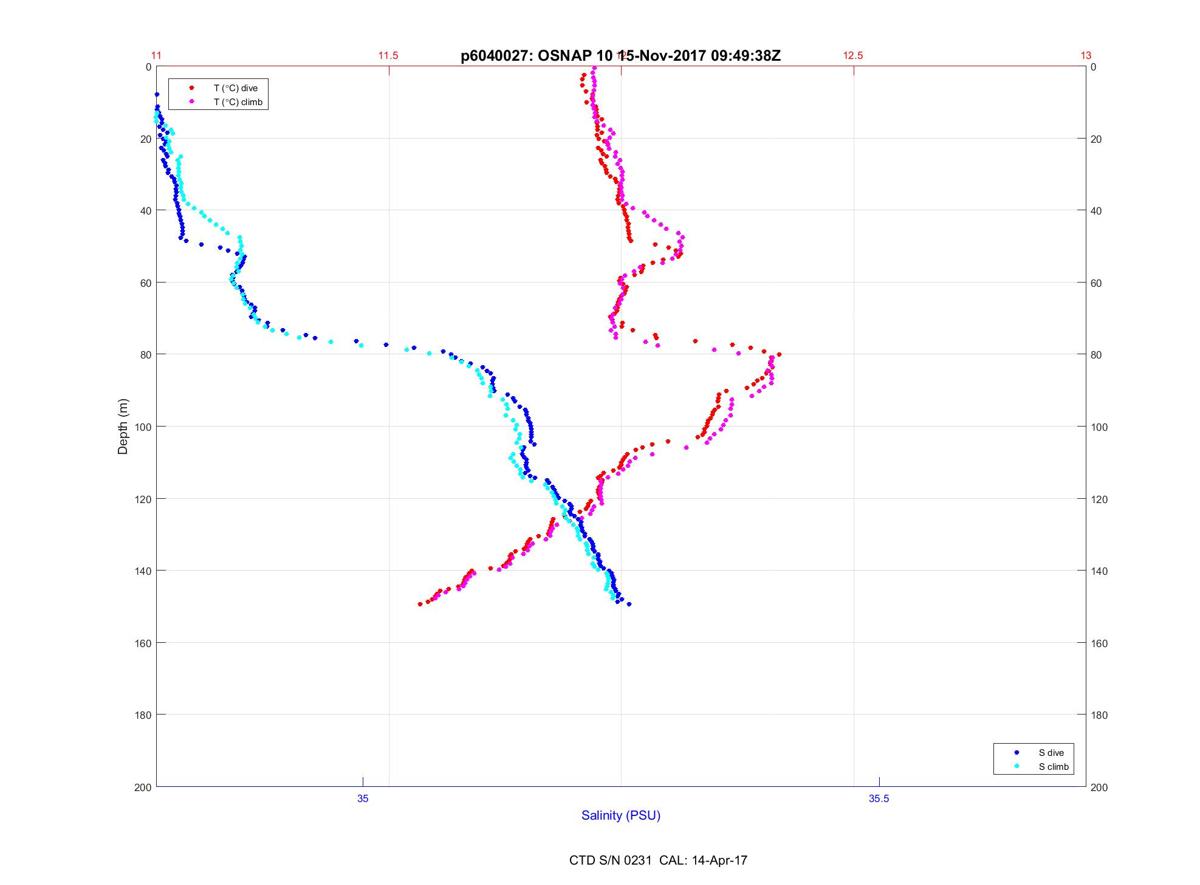
Task: Click left depth tick label 20
Action: (x=145, y=139)
